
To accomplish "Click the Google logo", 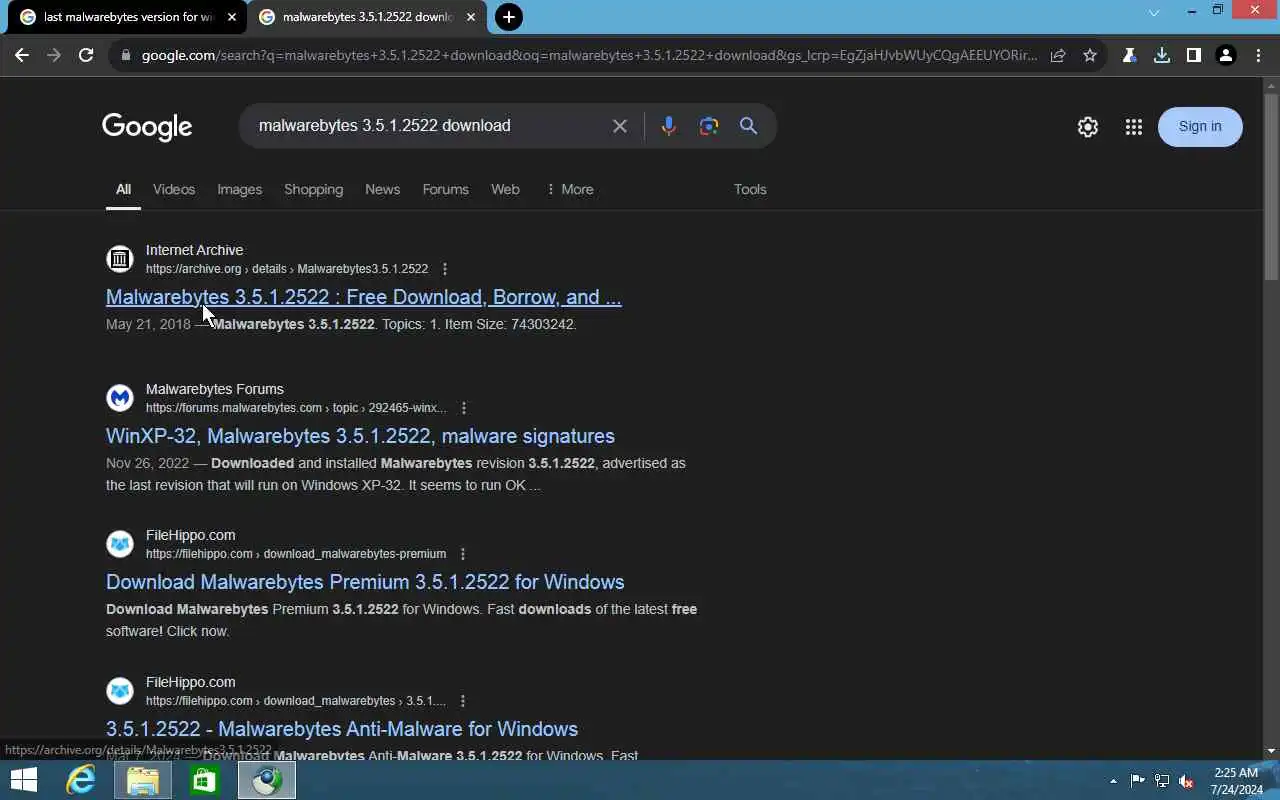I will (x=147, y=127).
